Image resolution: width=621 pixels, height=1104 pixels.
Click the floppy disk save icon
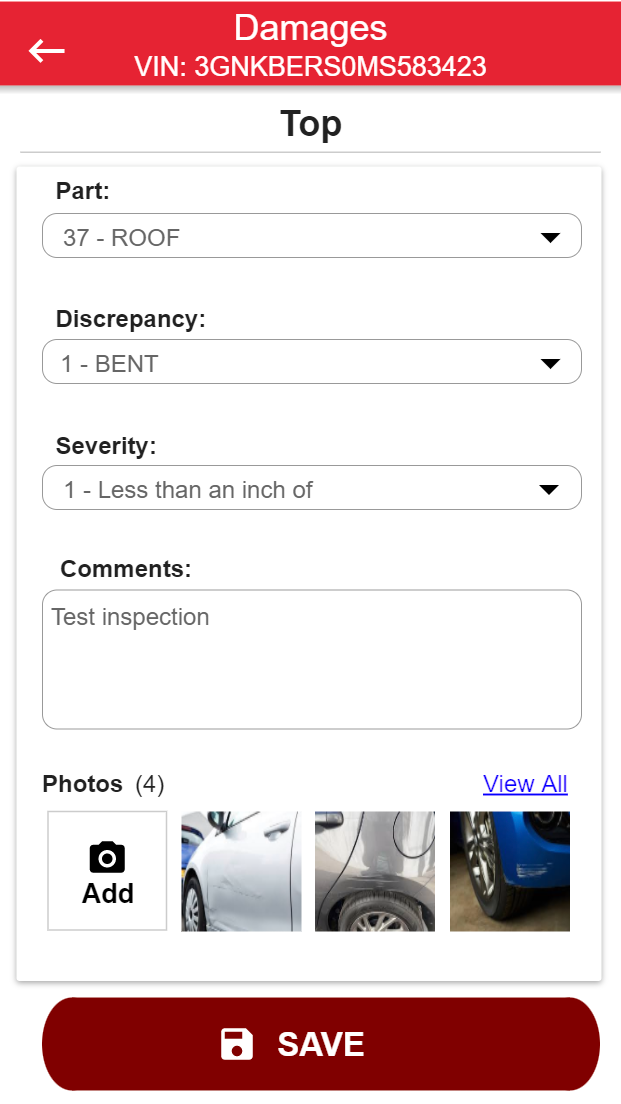click(237, 1044)
